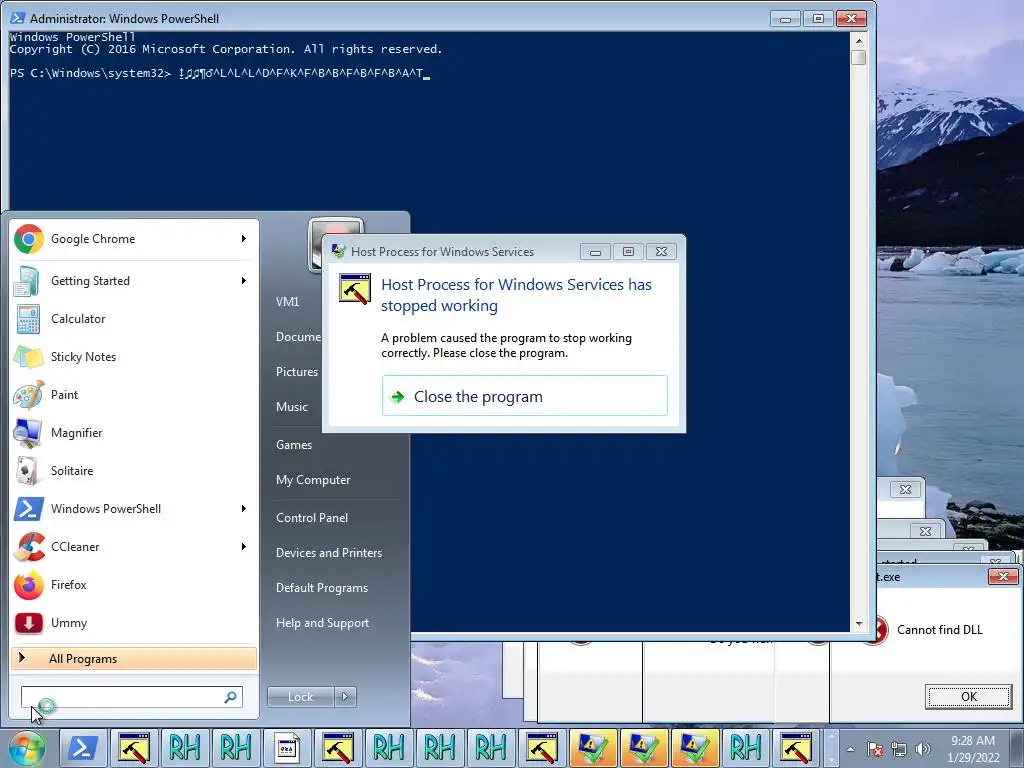This screenshot has width=1024, height=768.
Task: Click the PowerShell command prompt line
Action: (219, 73)
